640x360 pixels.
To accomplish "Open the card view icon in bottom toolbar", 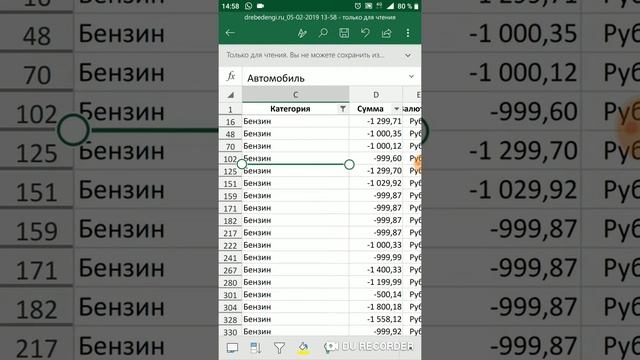I will point(232,348).
